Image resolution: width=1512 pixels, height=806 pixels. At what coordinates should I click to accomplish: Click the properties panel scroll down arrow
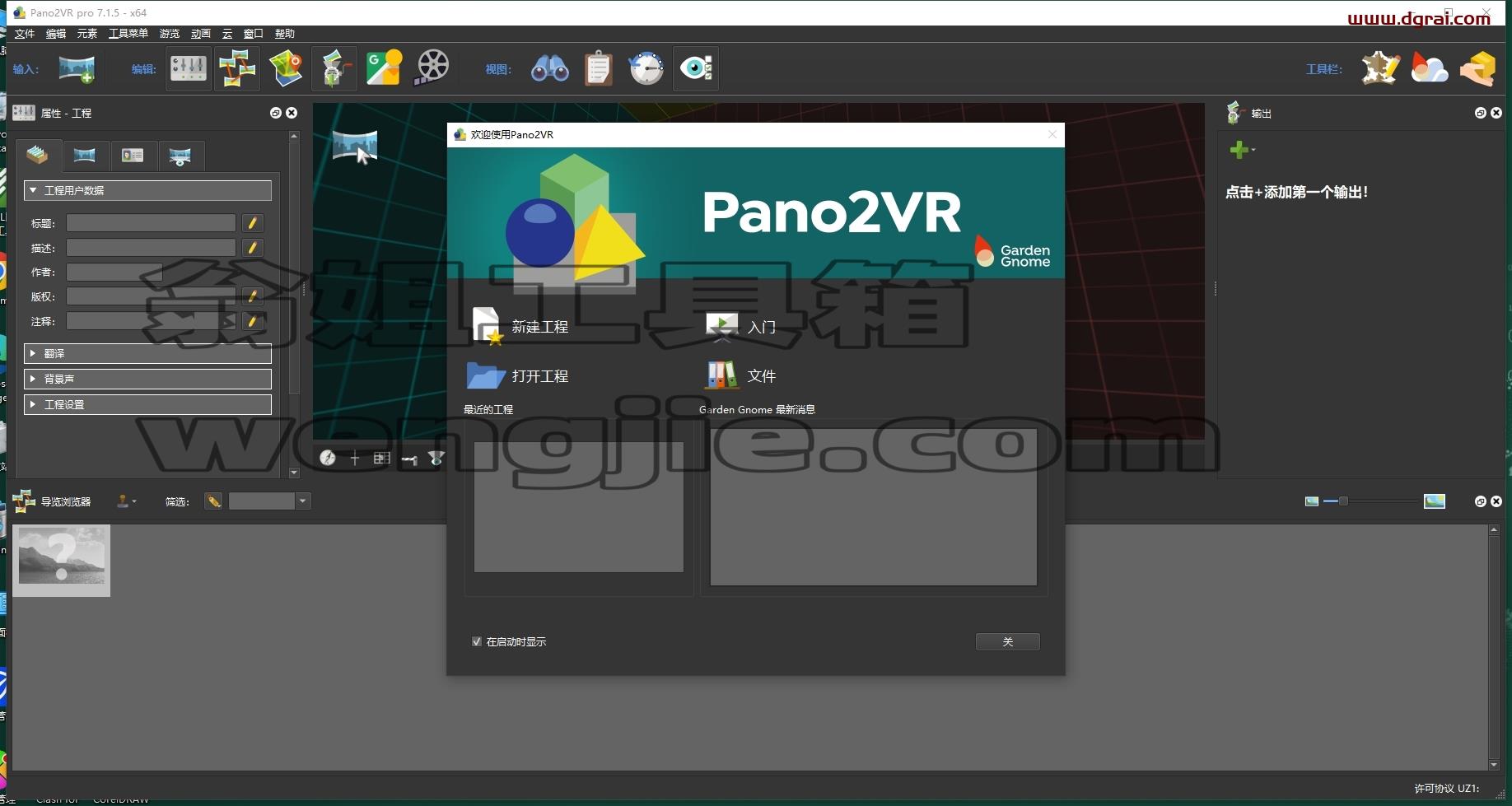pos(294,473)
